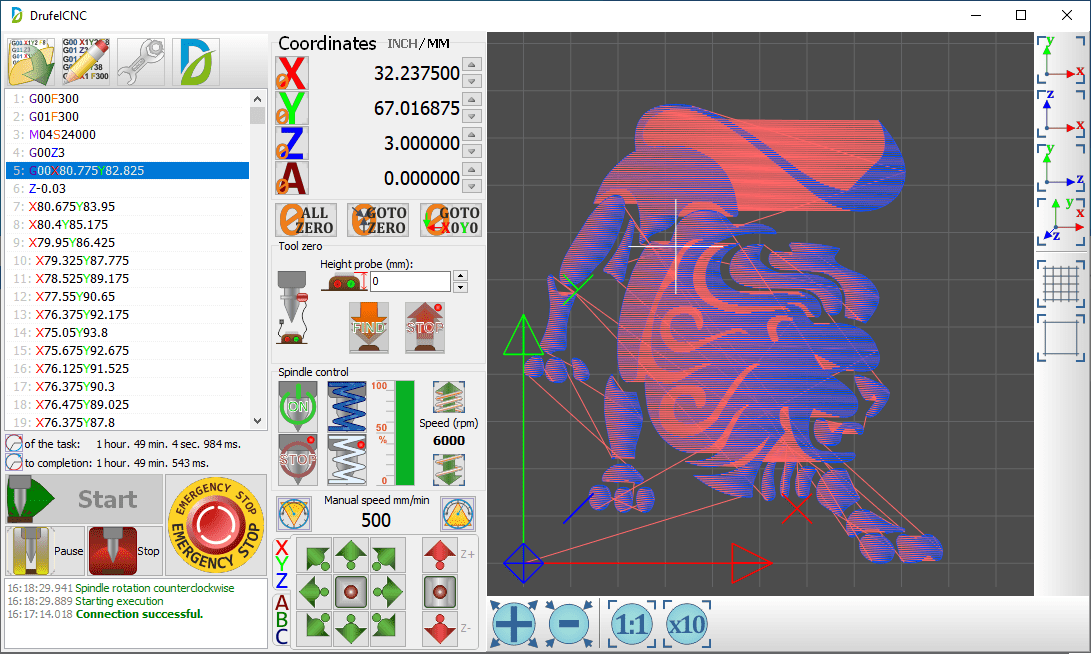Switch to the 3D isometric view
Viewport: 1091px width, 654px height.
tap(1060, 222)
